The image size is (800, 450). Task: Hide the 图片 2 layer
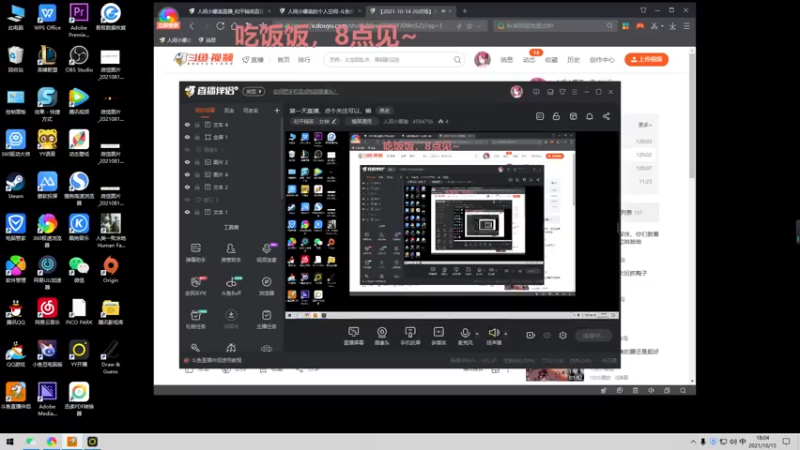click(x=187, y=162)
